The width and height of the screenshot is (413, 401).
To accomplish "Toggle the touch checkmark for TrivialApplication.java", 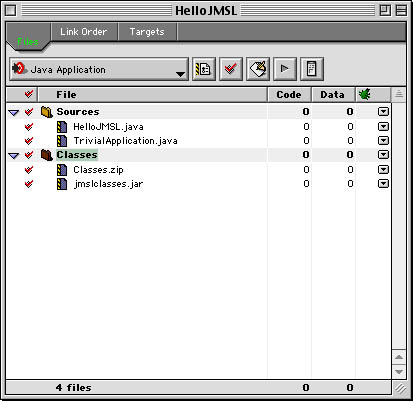I will click(x=29, y=141).
